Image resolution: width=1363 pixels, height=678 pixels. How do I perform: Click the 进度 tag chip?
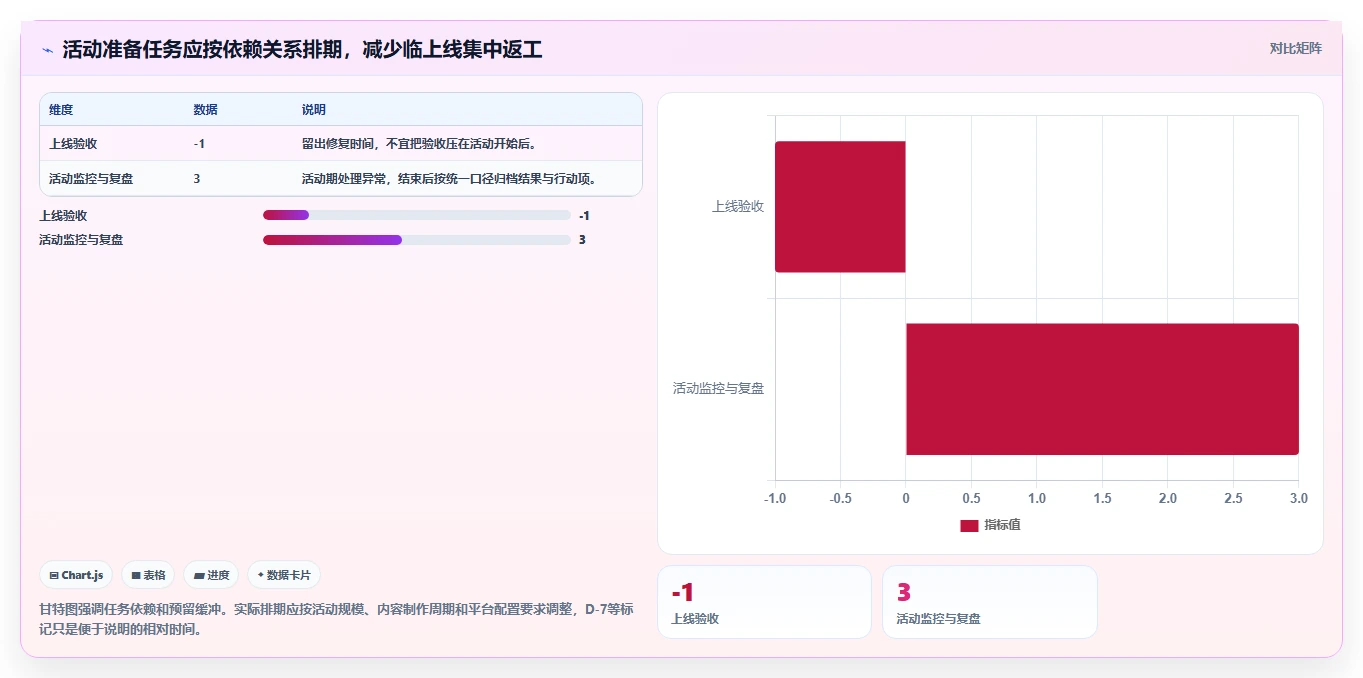coord(211,575)
